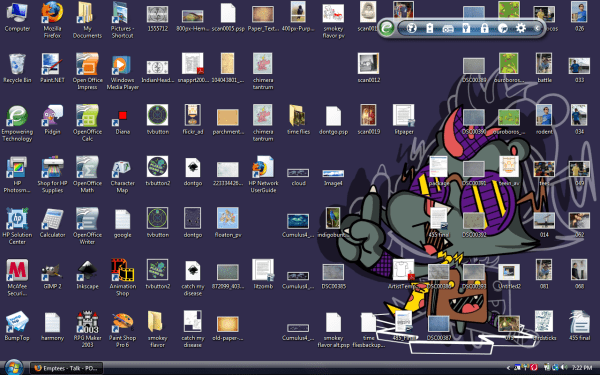The image size is (600, 375).
Task: Select the floaton_pv image thumbnail
Action: (228, 223)
